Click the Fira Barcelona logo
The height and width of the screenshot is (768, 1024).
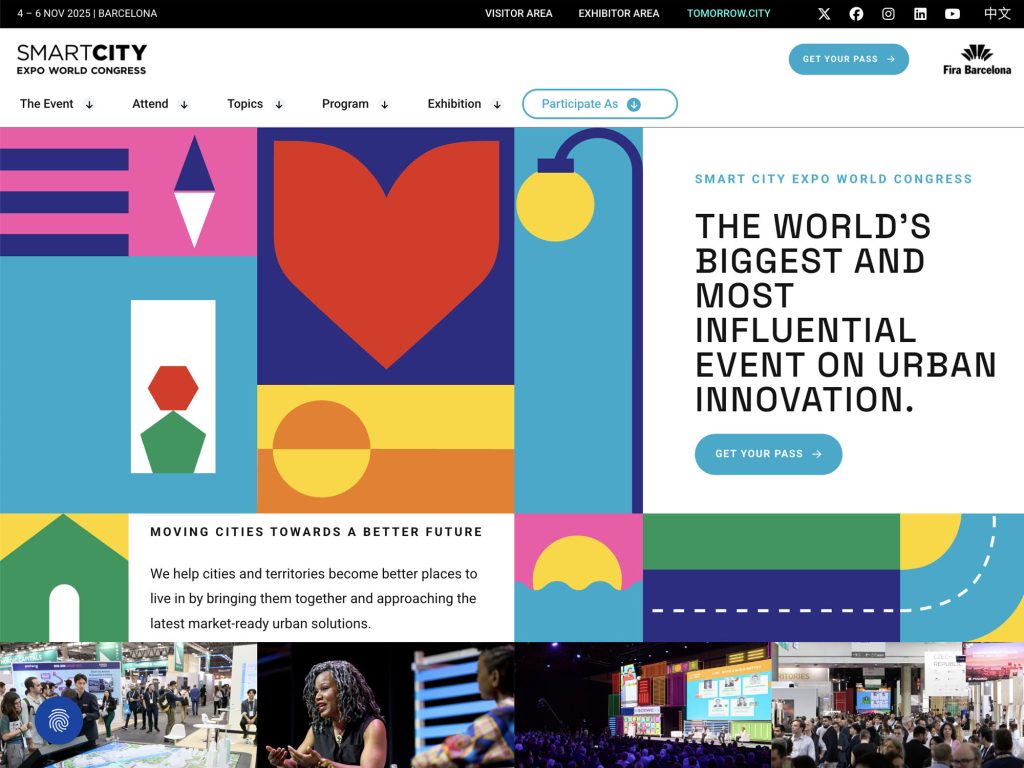tap(979, 58)
